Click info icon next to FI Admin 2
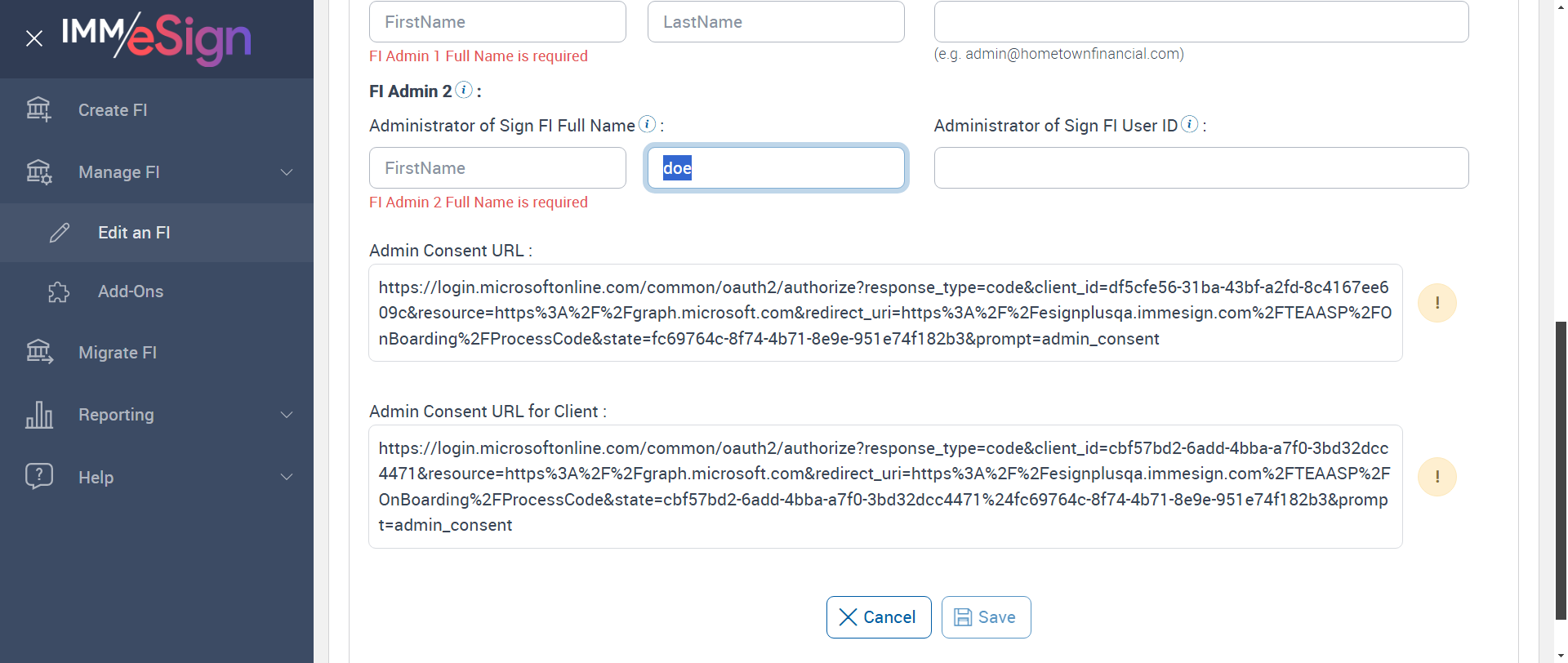 point(464,90)
